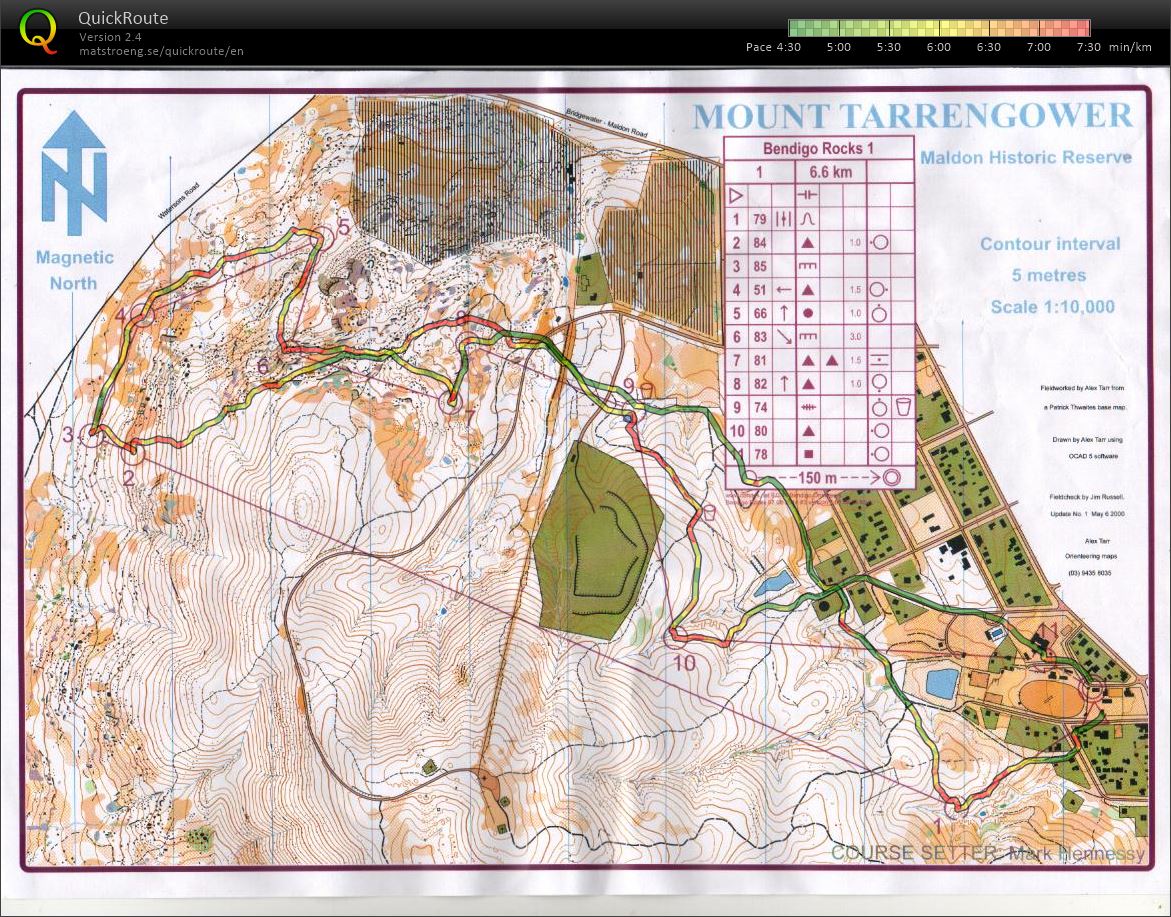This screenshot has width=1171, height=917.
Task: Click the drinks cup symbol in row 9
Action: [x=903, y=406]
